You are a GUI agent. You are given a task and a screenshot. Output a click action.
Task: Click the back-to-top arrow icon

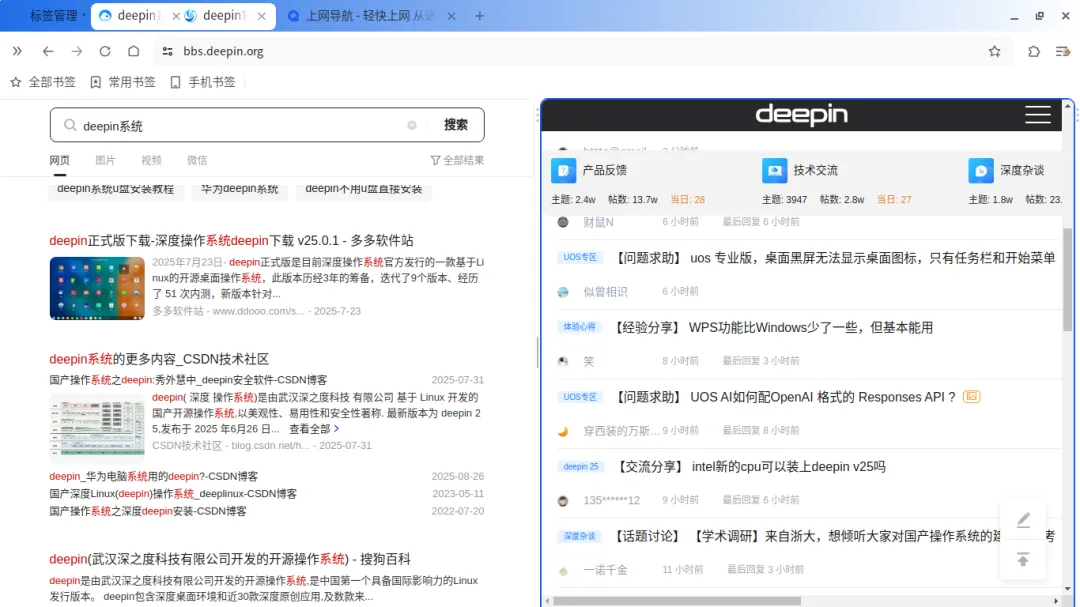[x=1023, y=559]
